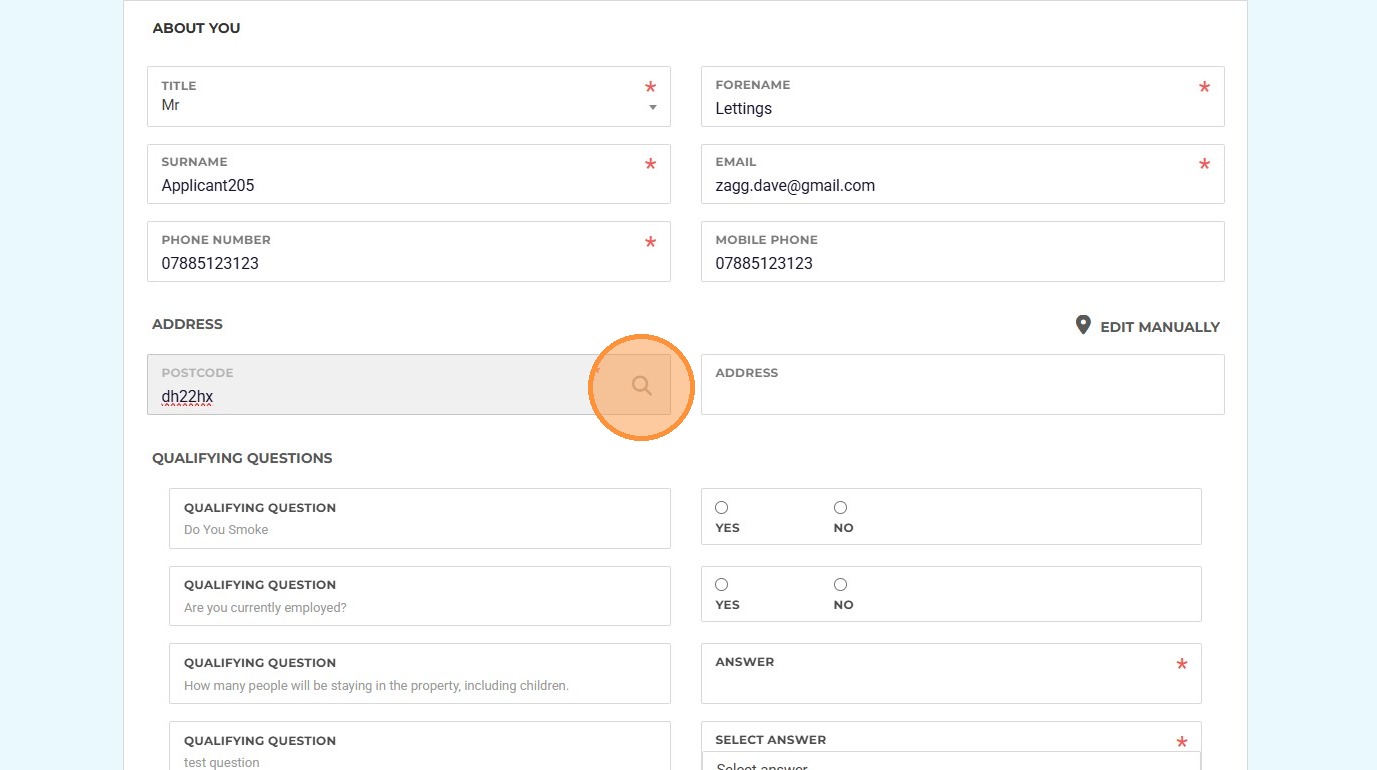Image resolution: width=1377 pixels, height=770 pixels.
Task: Select No for Do You Smoke
Action: click(x=840, y=508)
